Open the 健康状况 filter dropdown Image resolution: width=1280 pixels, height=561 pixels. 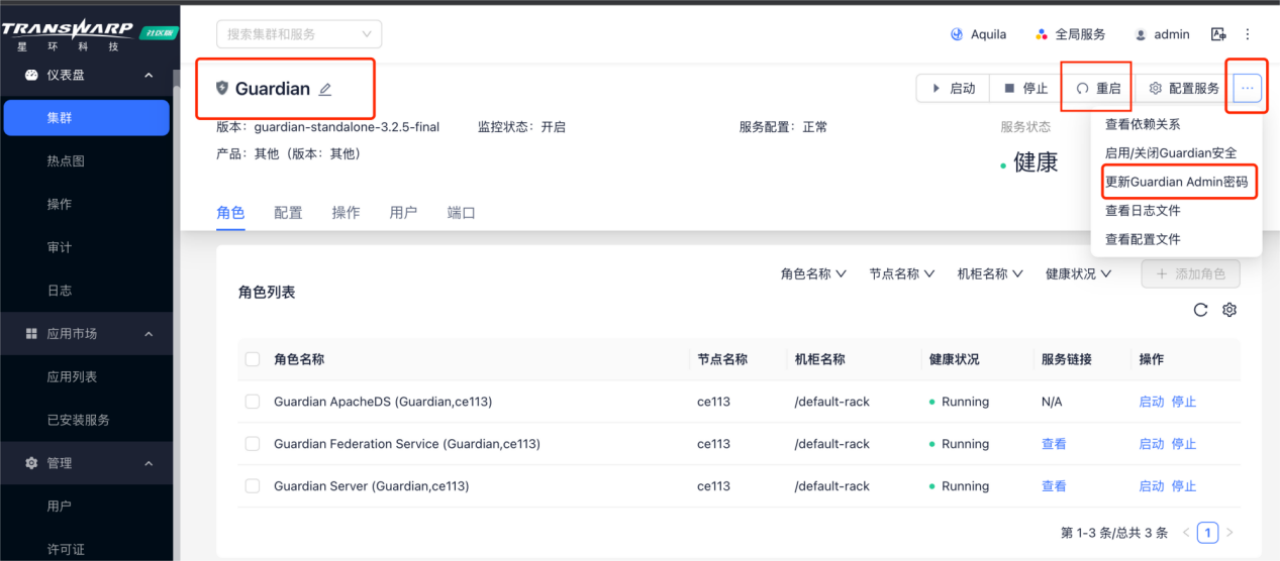tap(1078, 274)
